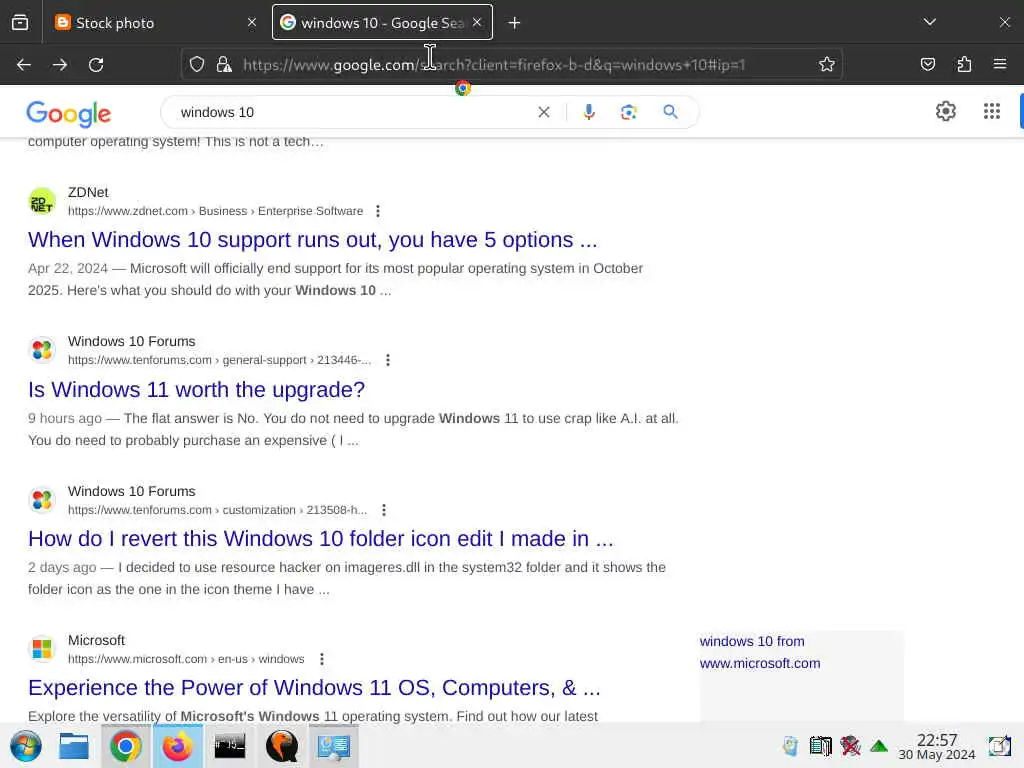
Task: Switch to Chrome in the taskbar
Action: pyautogui.click(x=125, y=746)
